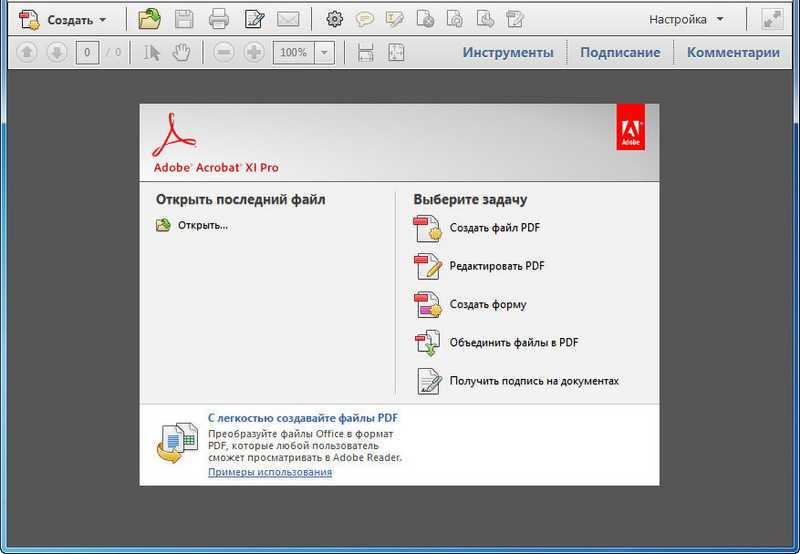Open the Инструменты panel tab
The image size is (800, 554).
click(508, 52)
